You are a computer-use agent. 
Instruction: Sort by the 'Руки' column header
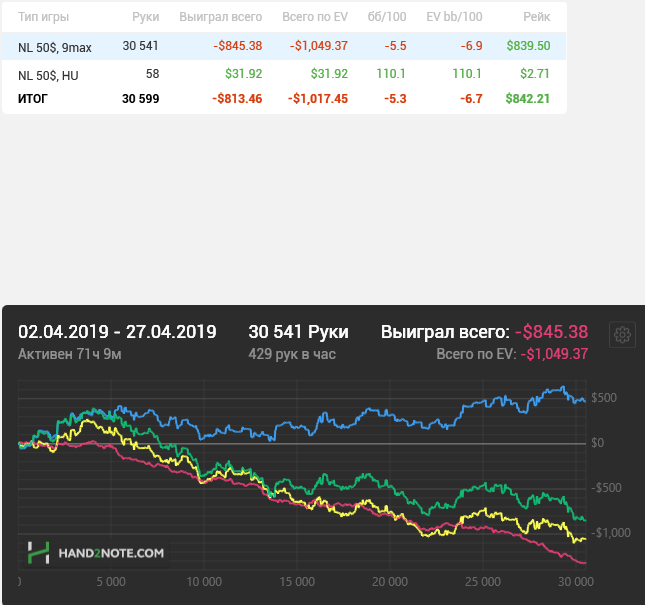tap(145, 17)
